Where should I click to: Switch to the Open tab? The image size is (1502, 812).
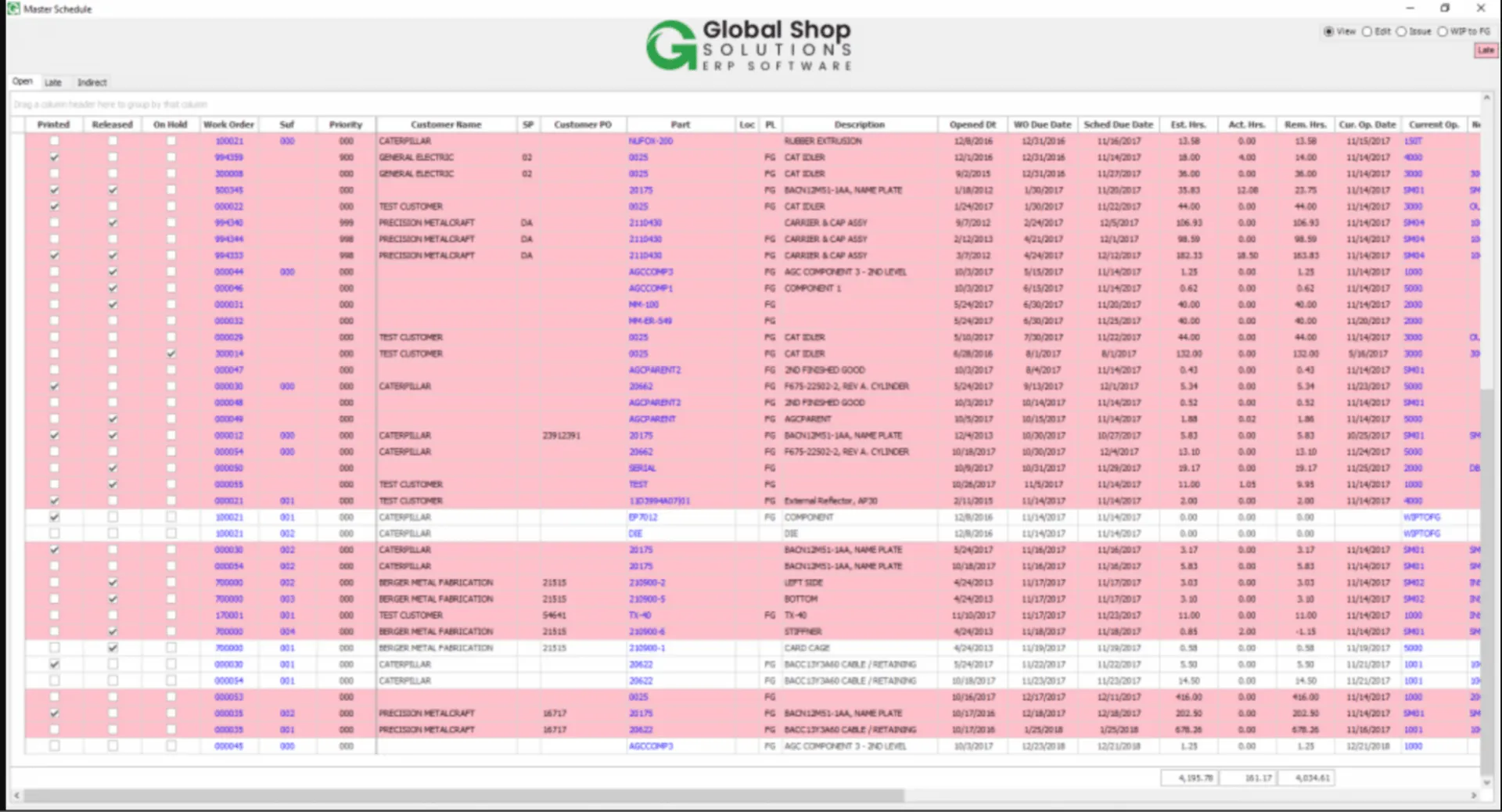tap(23, 81)
